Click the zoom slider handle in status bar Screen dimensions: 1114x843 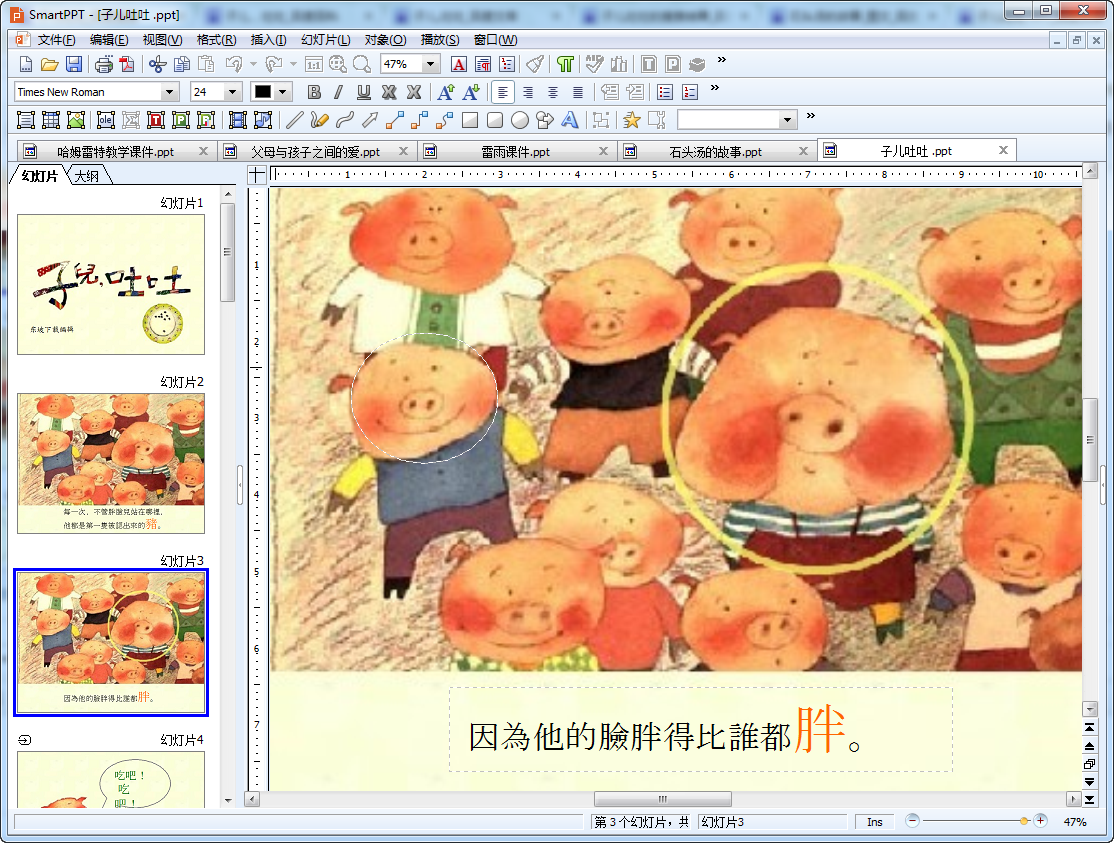(x=1024, y=821)
